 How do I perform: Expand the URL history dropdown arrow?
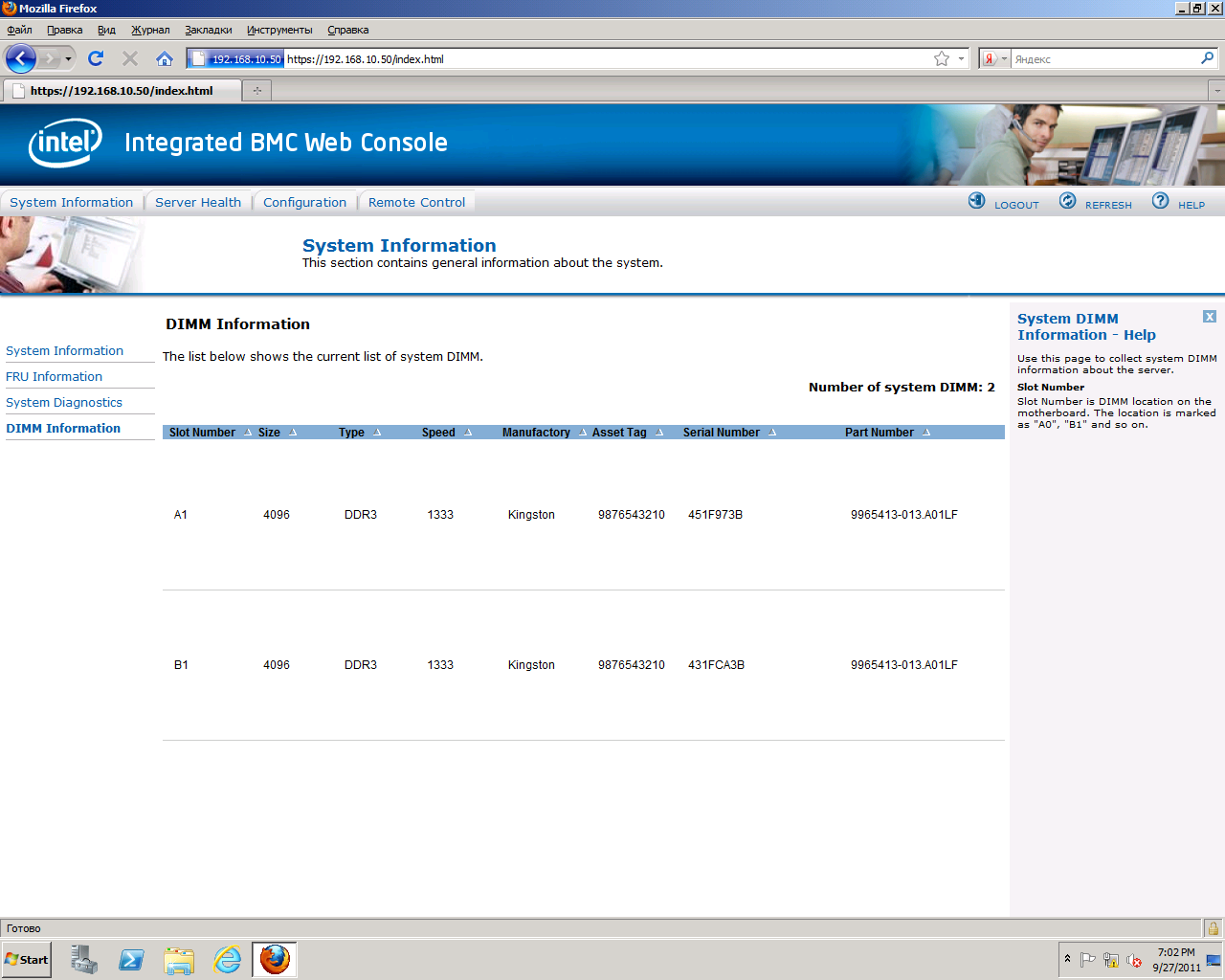pos(961,58)
